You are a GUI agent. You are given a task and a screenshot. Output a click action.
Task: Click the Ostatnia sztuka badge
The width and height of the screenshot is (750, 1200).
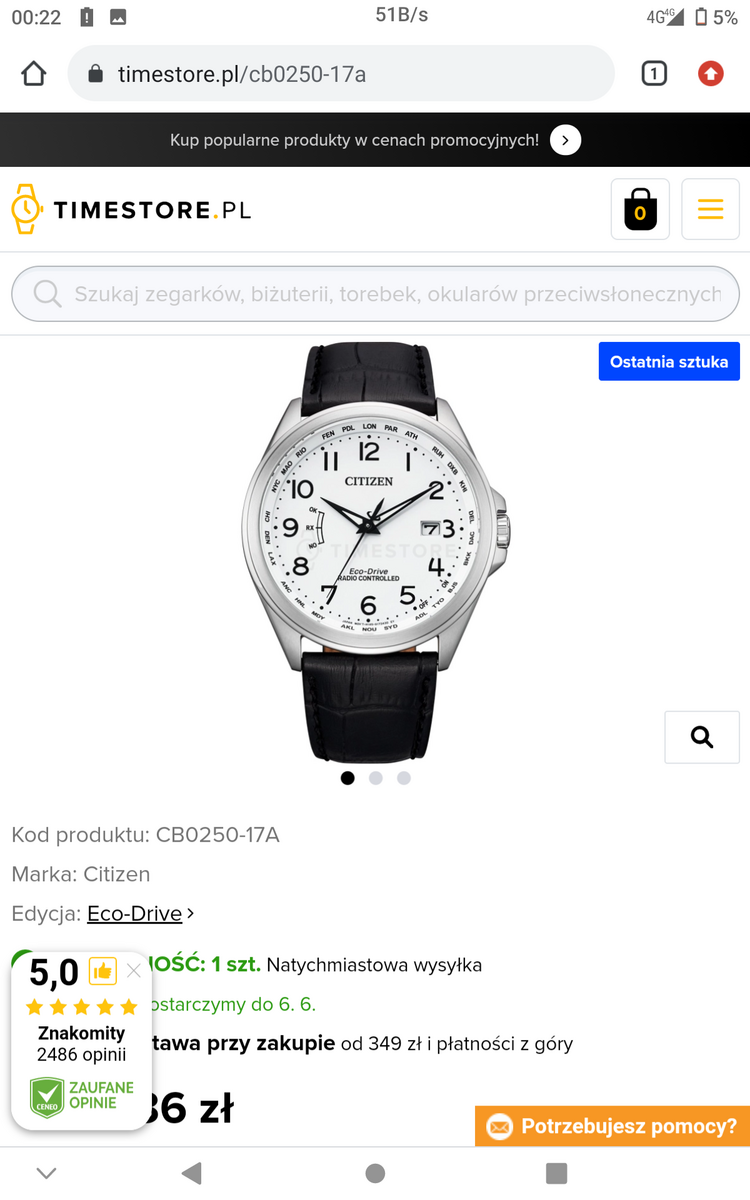tap(669, 362)
